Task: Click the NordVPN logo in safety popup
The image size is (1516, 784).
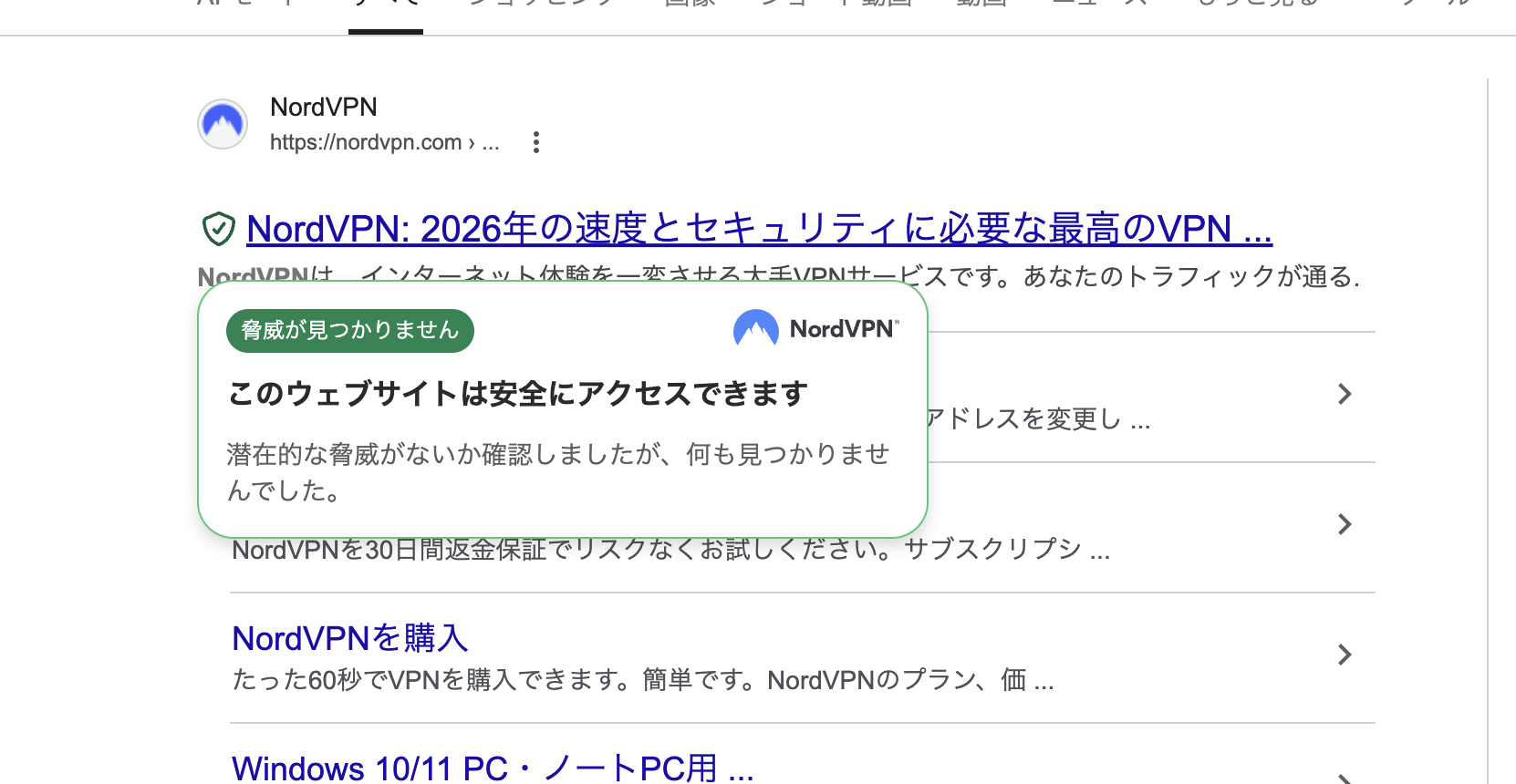Action: pyautogui.click(x=816, y=328)
